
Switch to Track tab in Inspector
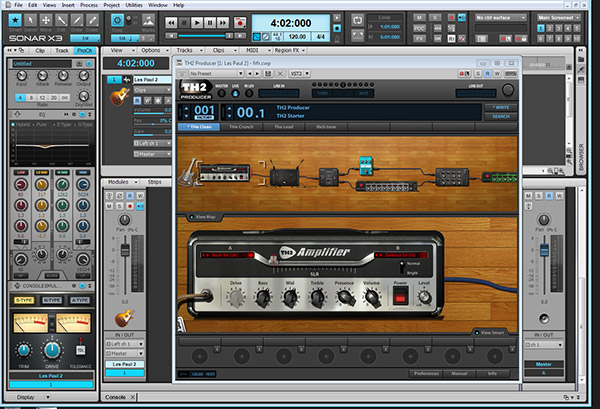pyautogui.click(x=62, y=51)
